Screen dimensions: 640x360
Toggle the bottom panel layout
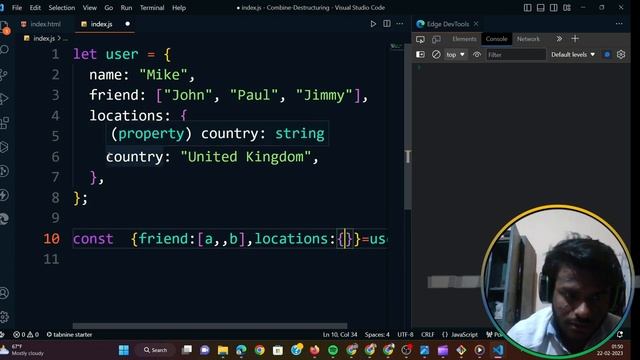click(x=540, y=8)
